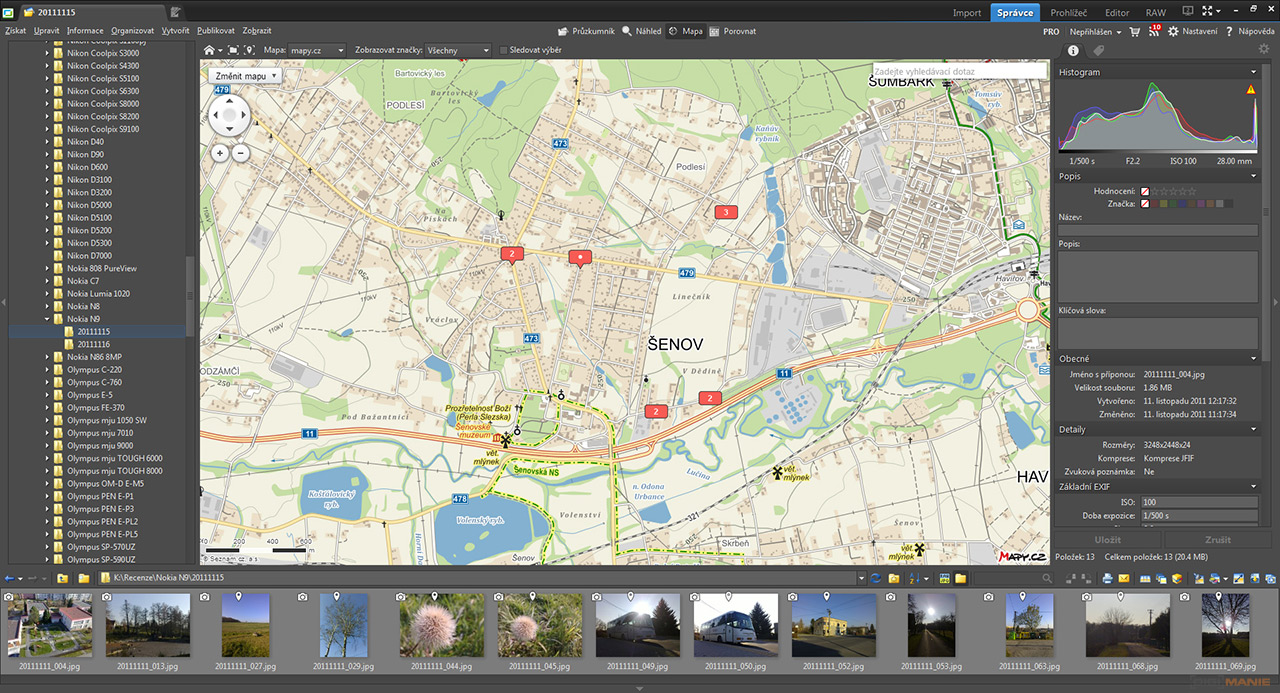Image resolution: width=1280 pixels, height=693 pixels.
Task: Click the refresh icon next to path bar
Action: [x=876, y=578]
